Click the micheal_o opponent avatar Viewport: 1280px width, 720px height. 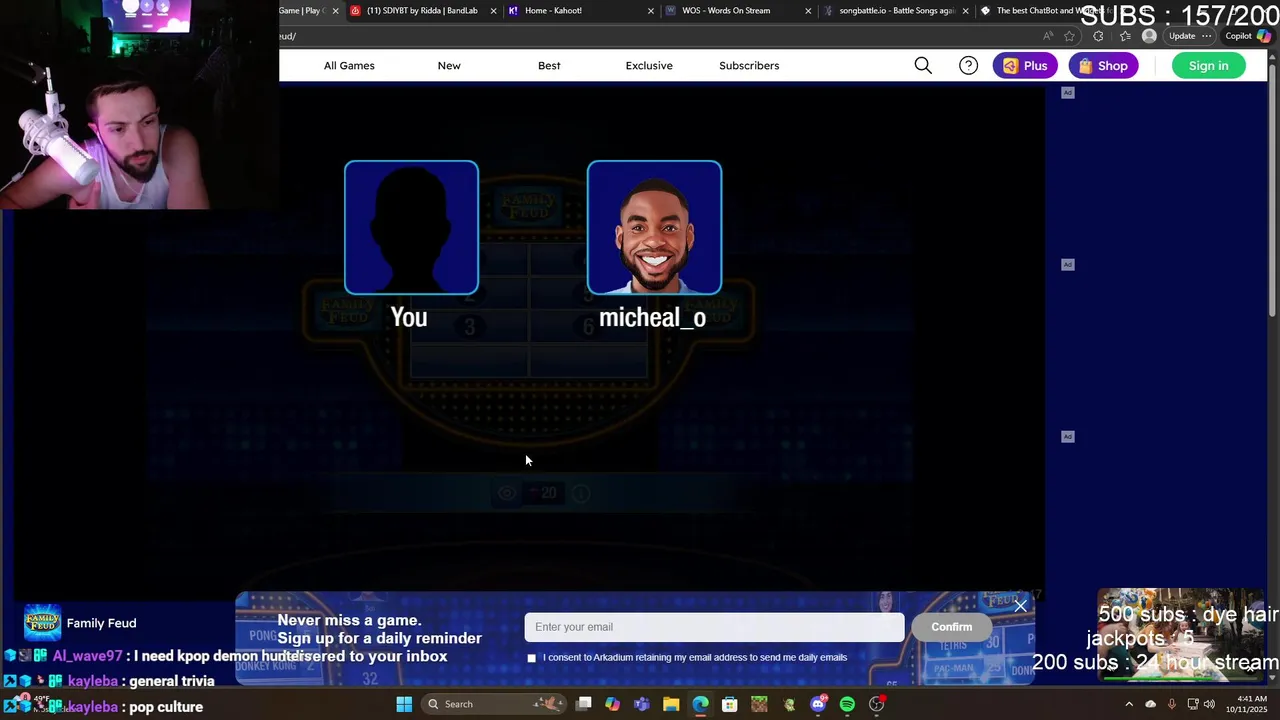pos(654,228)
